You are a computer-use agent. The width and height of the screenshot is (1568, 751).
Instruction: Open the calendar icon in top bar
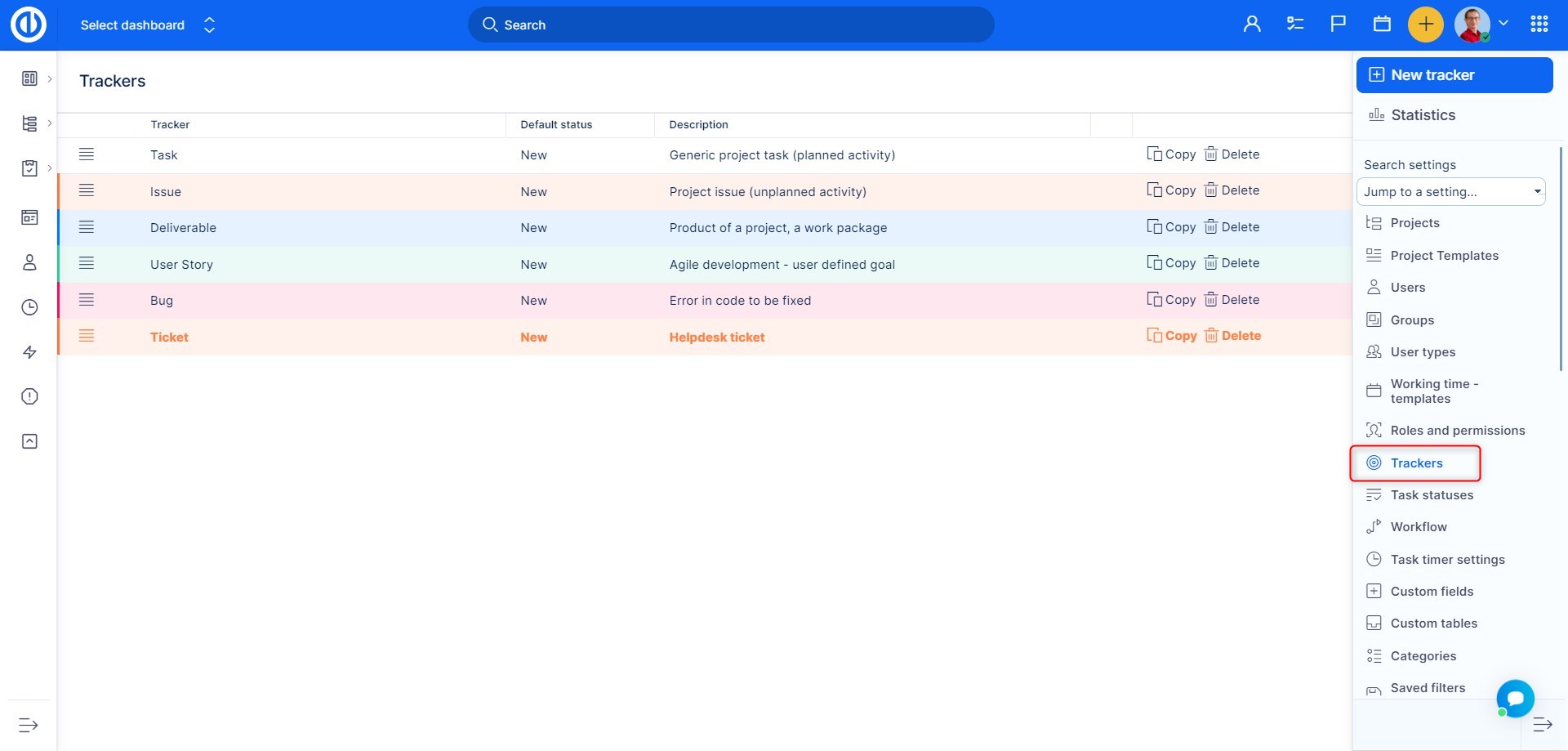coord(1382,25)
